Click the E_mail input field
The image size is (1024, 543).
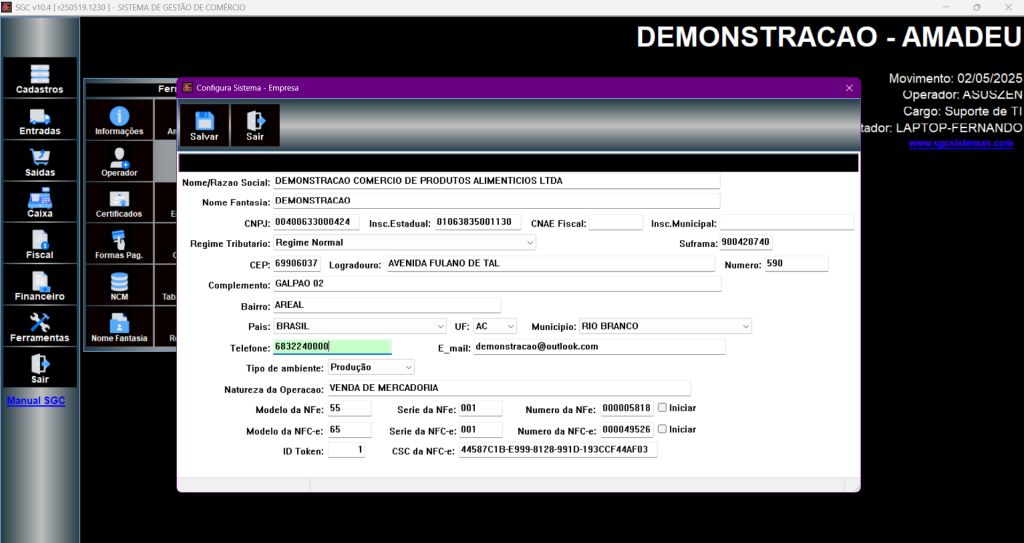click(599, 347)
